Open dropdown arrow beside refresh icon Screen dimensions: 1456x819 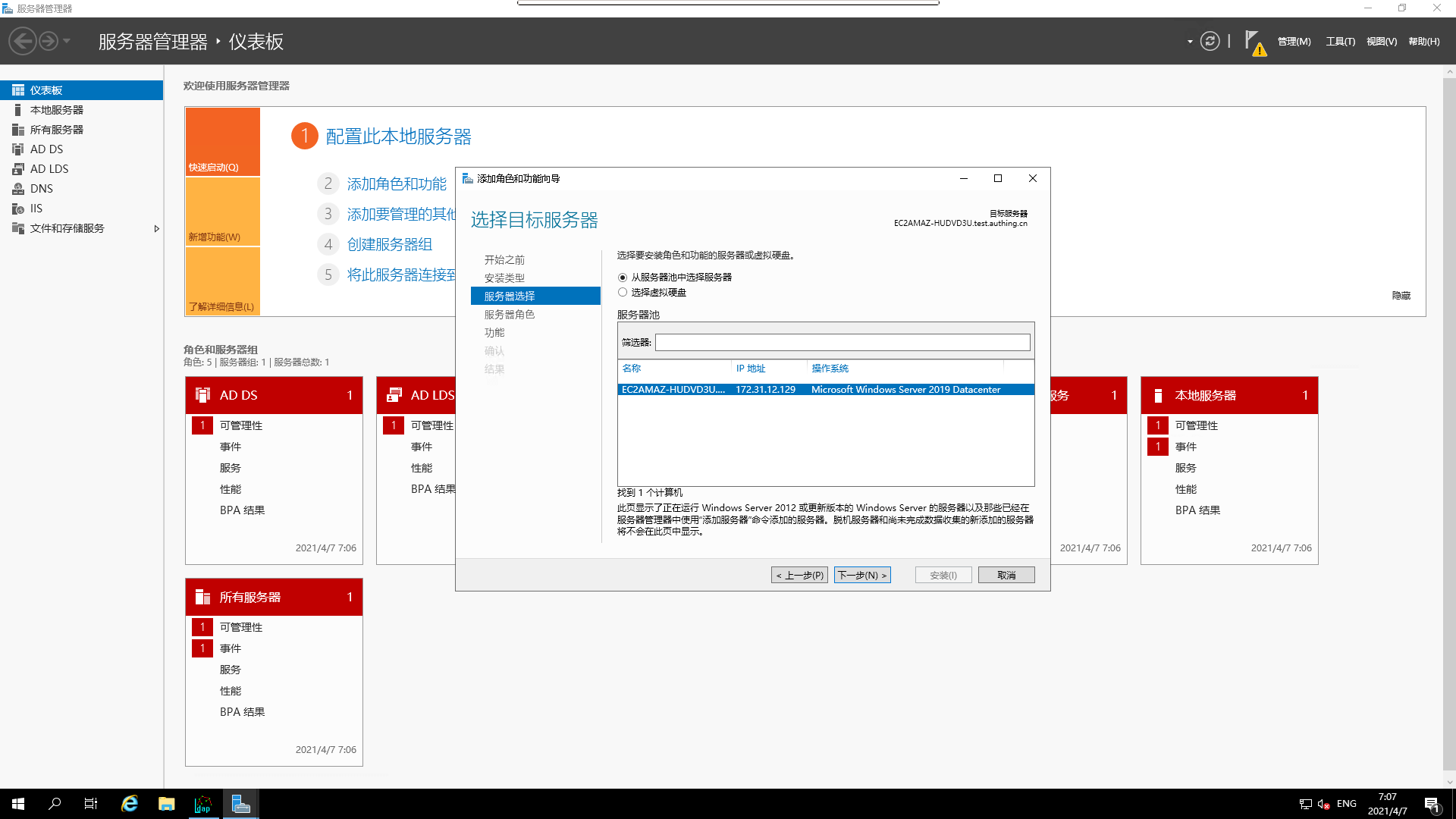[1189, 42]
